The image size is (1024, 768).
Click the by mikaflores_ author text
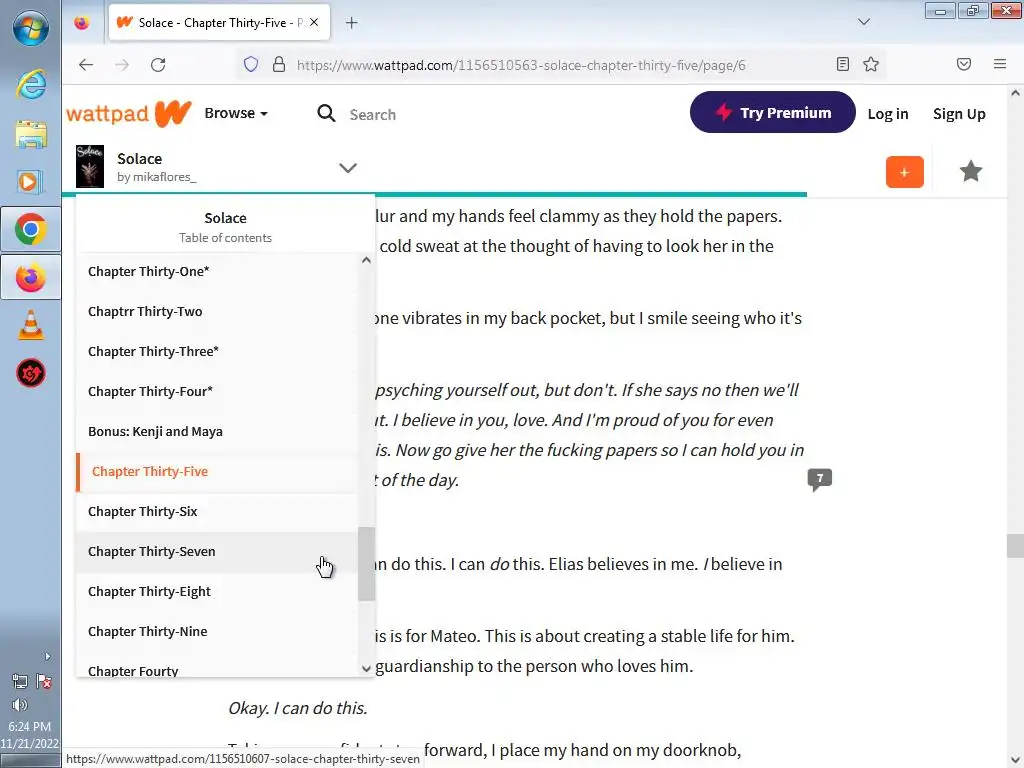tap(157, 177)
